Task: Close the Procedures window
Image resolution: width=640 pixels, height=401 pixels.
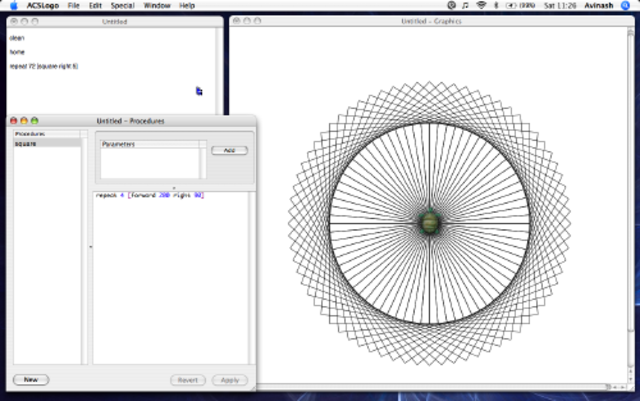Action: [x=13, y=120]
